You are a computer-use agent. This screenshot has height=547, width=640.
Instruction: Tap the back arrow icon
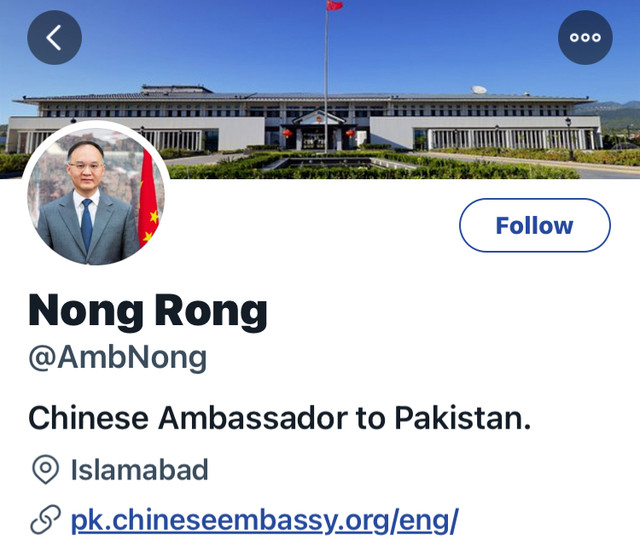click(x=54, y=38)
